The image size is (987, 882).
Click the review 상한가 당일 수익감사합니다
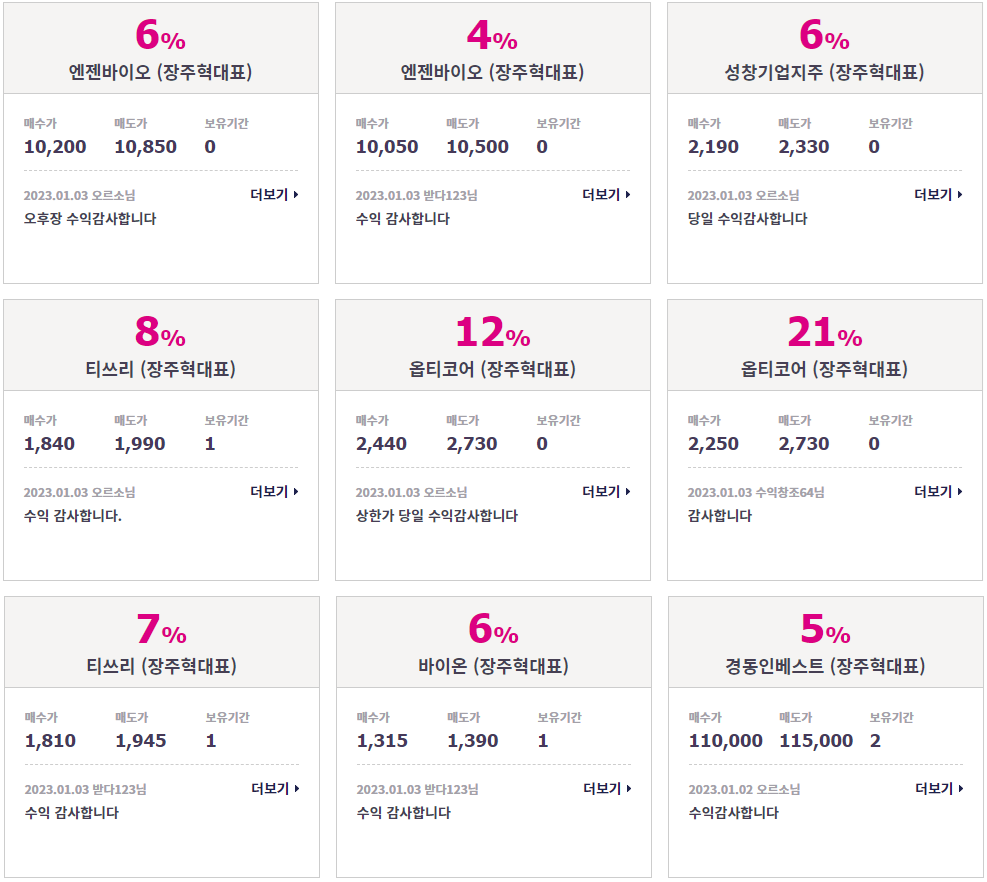[437, 516]
